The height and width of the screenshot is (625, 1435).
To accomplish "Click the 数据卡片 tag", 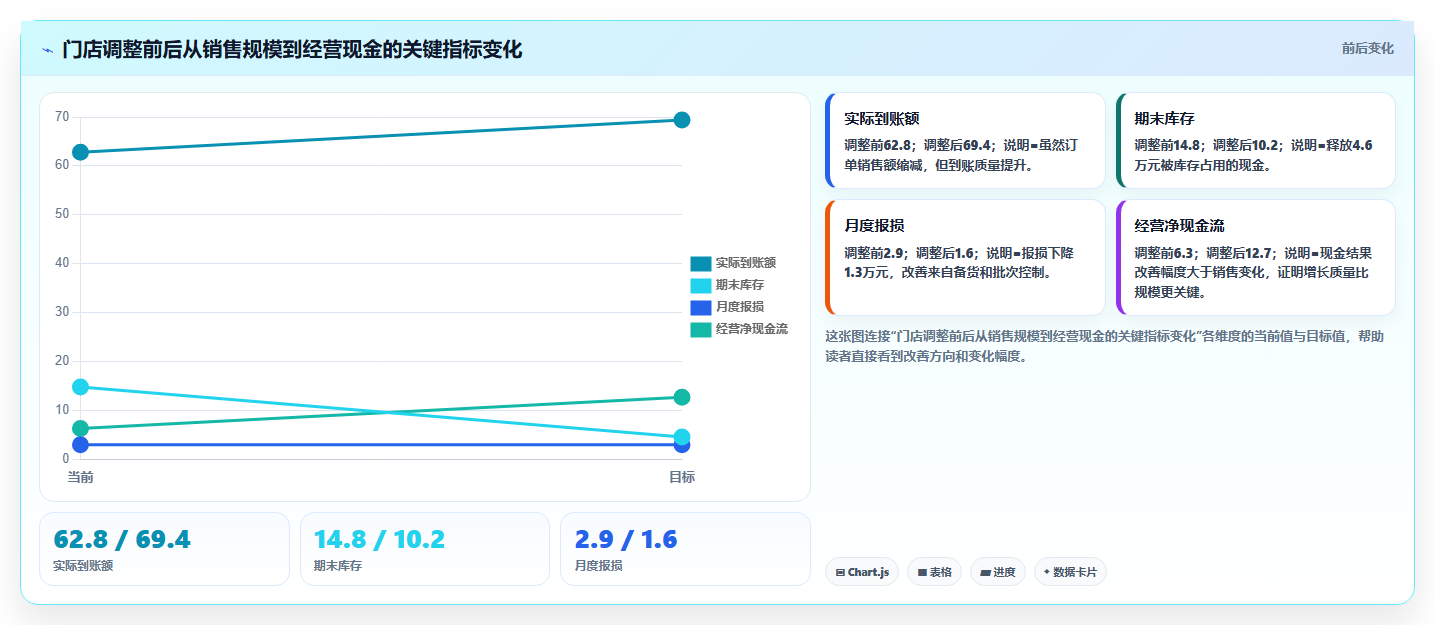I will [1070, 572].
